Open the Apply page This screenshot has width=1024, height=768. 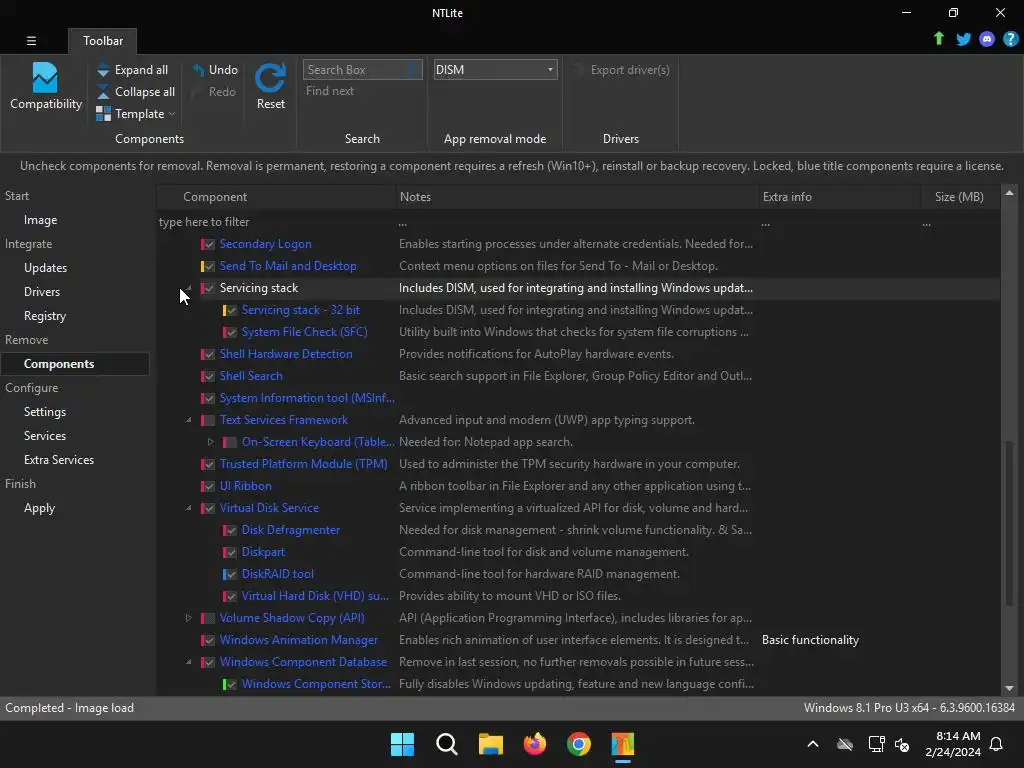[x=39, y=508]
